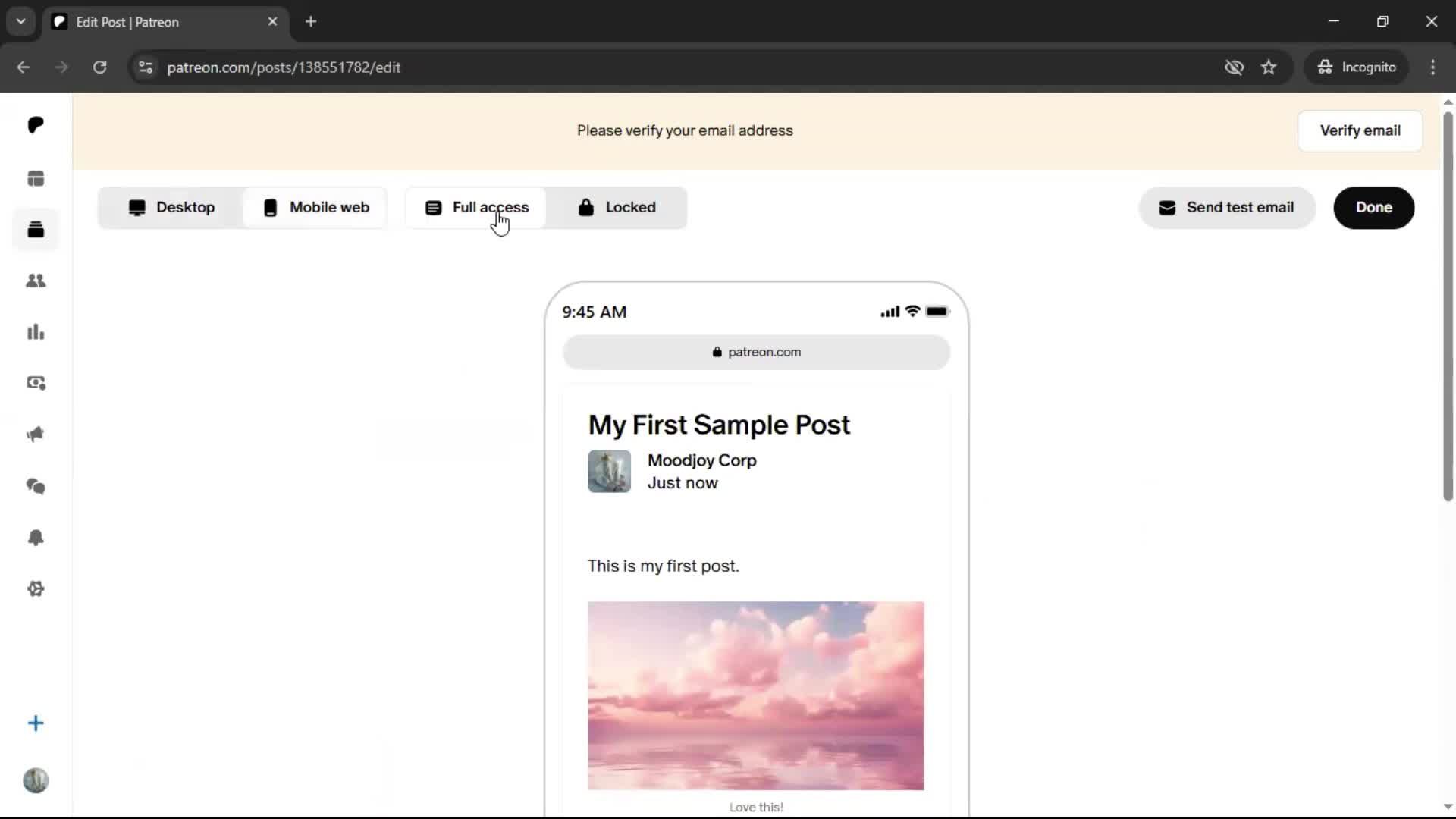
Task: Open the Patreon home logo
Action: coord(36,125)
